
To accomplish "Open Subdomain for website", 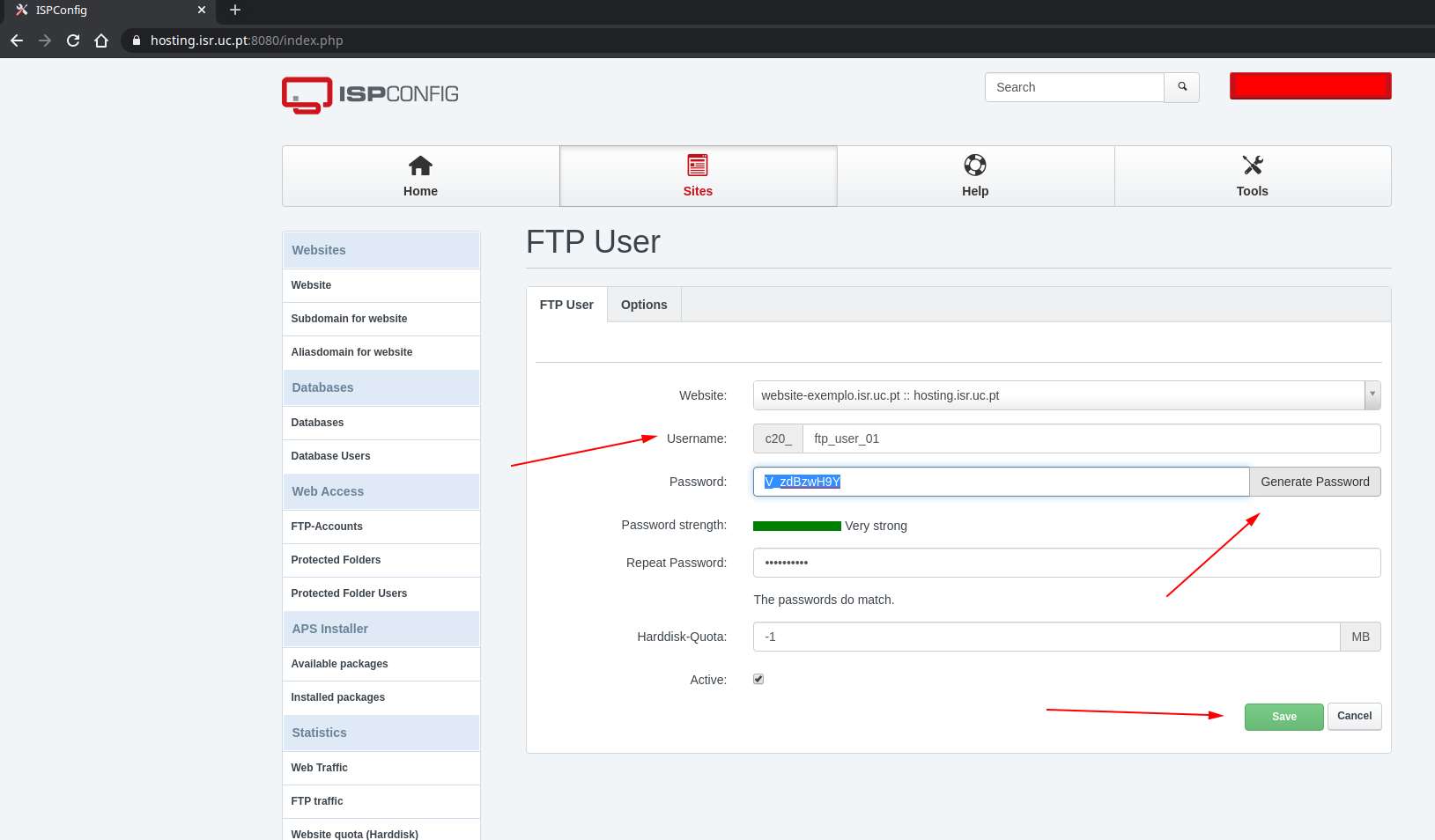I will click(381, 319).
